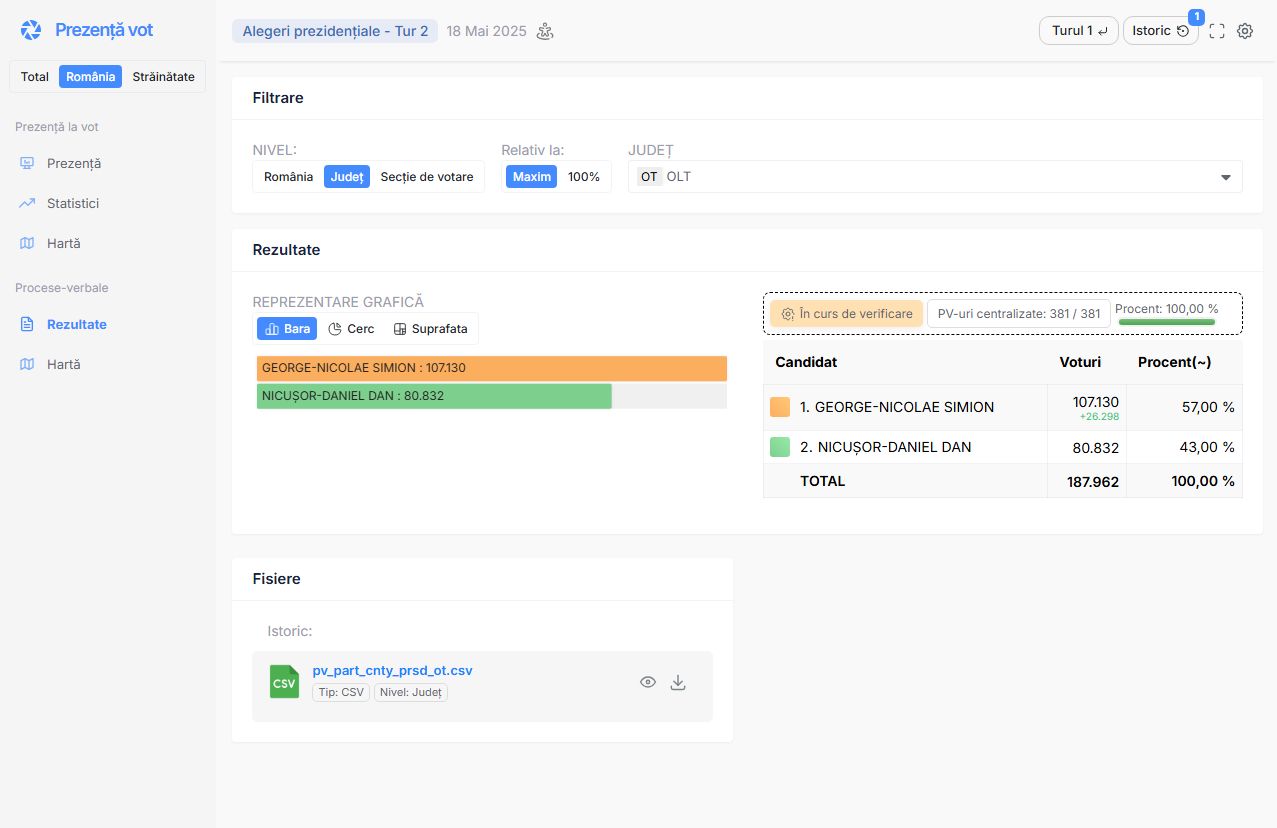Click the orange GEORGE-NICOLAE SIMION bar

tap(492, 368)
